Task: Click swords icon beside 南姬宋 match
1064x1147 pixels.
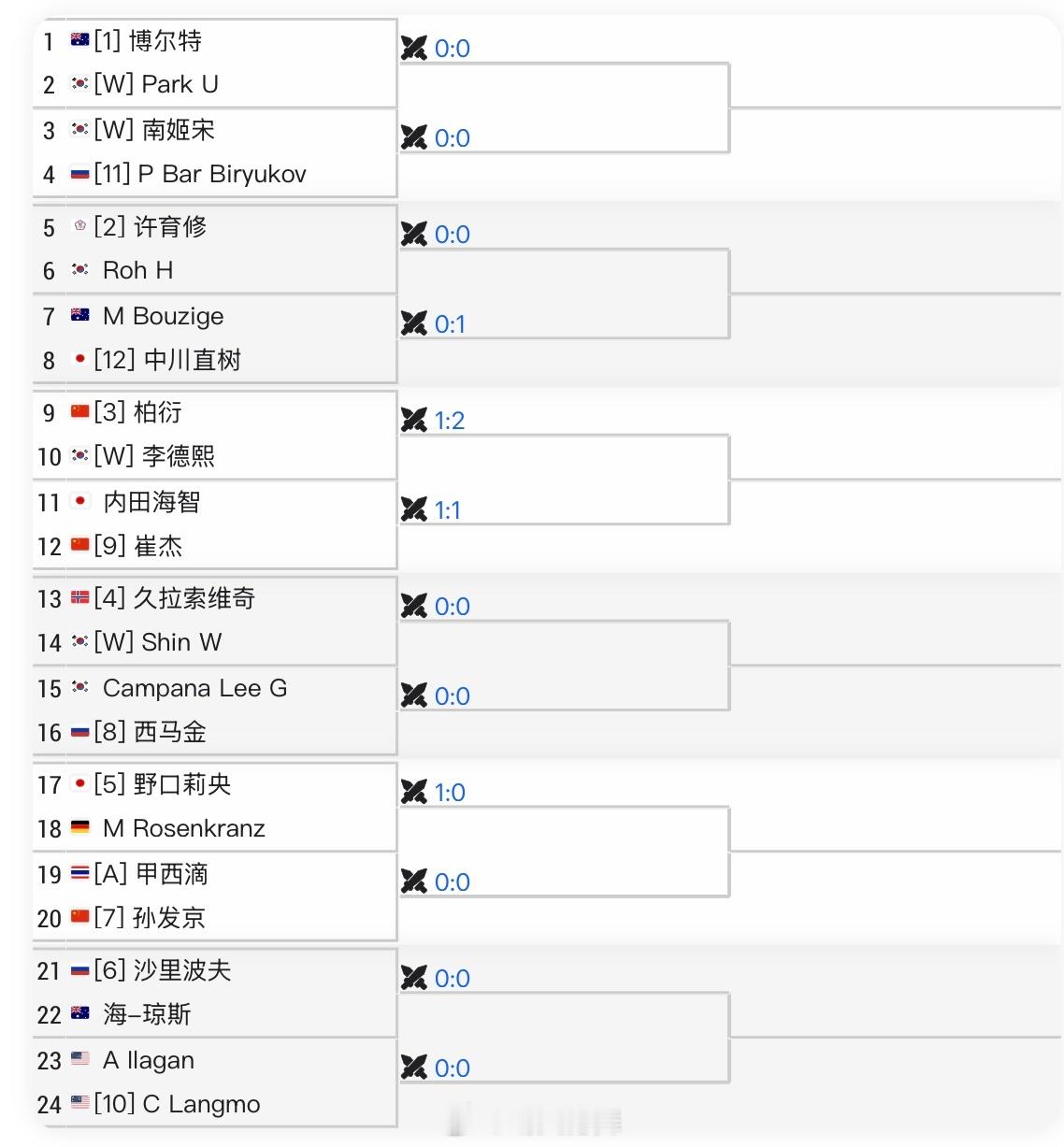Action: click(413, 137)
